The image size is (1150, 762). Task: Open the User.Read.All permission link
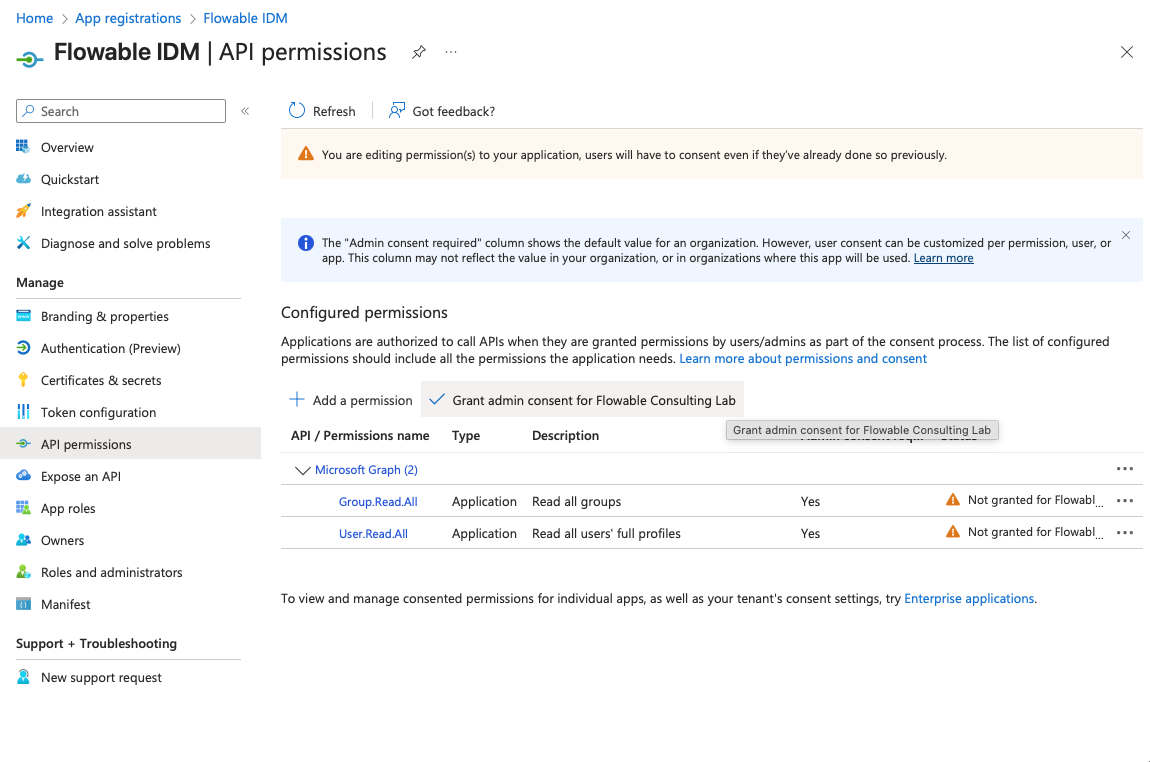[x=373, y=534]
